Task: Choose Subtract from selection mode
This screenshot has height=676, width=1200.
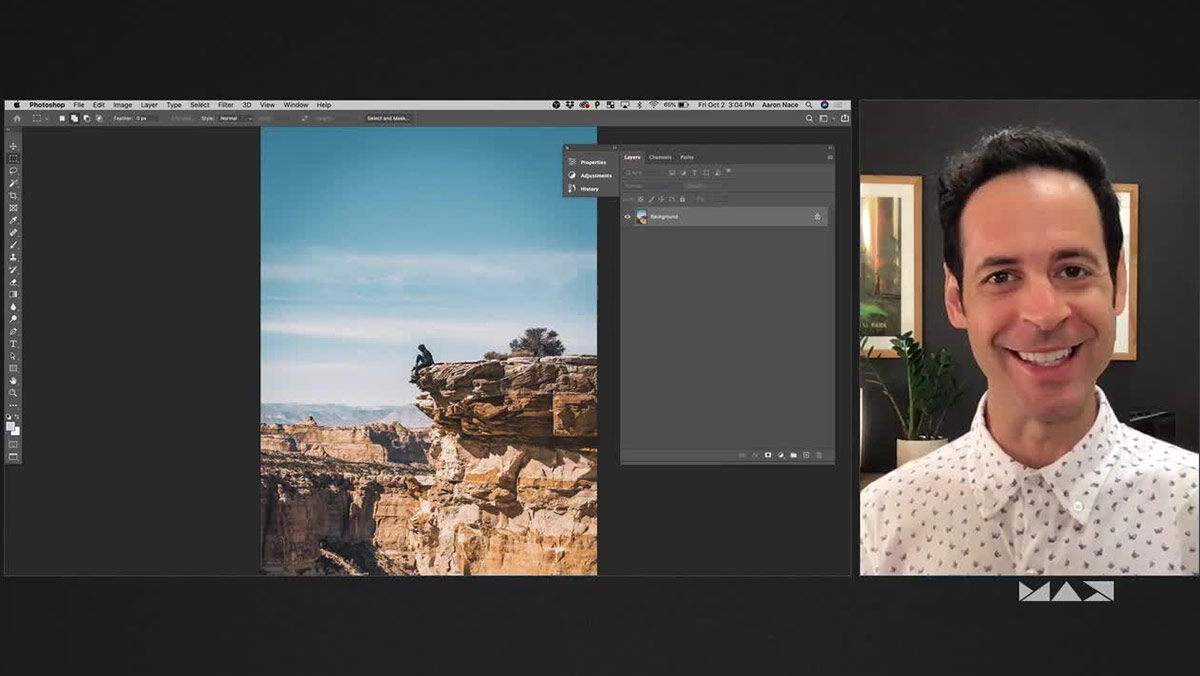Action: [x=86, y=118]
